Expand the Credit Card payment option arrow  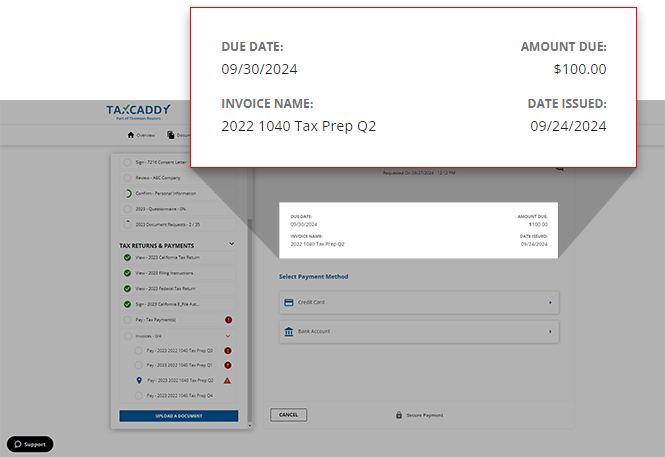tap(549, 302)
